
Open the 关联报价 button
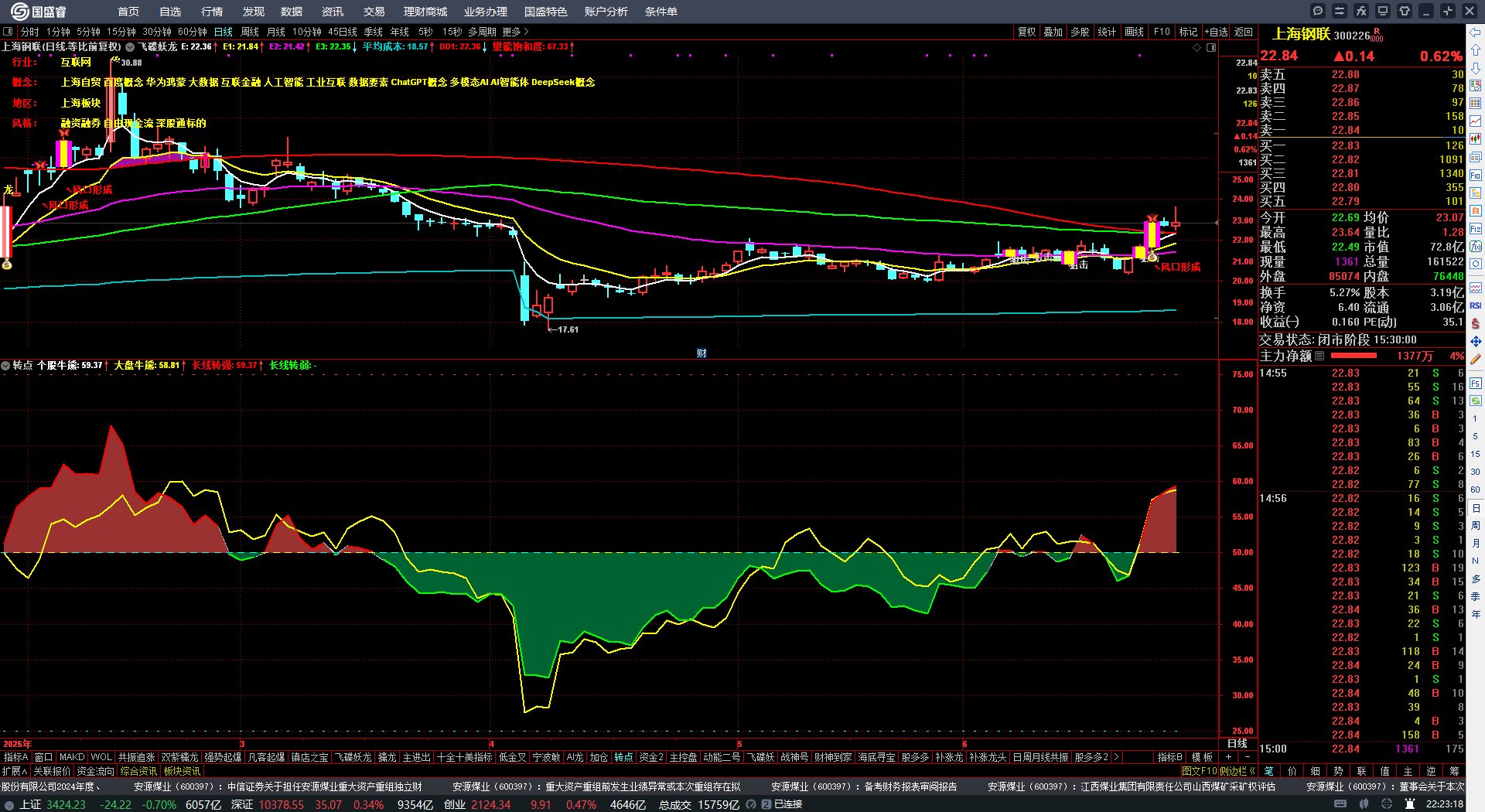coord(52,771)
